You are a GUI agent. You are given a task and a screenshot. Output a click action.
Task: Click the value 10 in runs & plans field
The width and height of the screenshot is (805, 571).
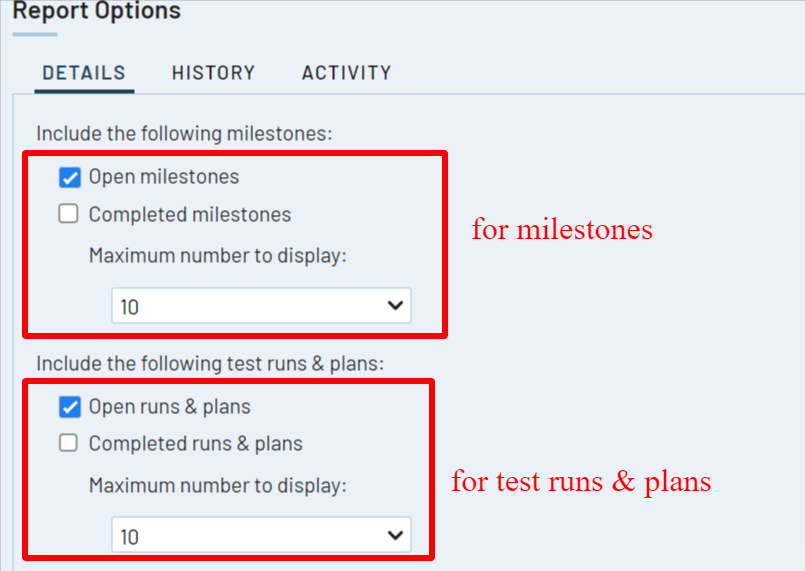point(130,537)
